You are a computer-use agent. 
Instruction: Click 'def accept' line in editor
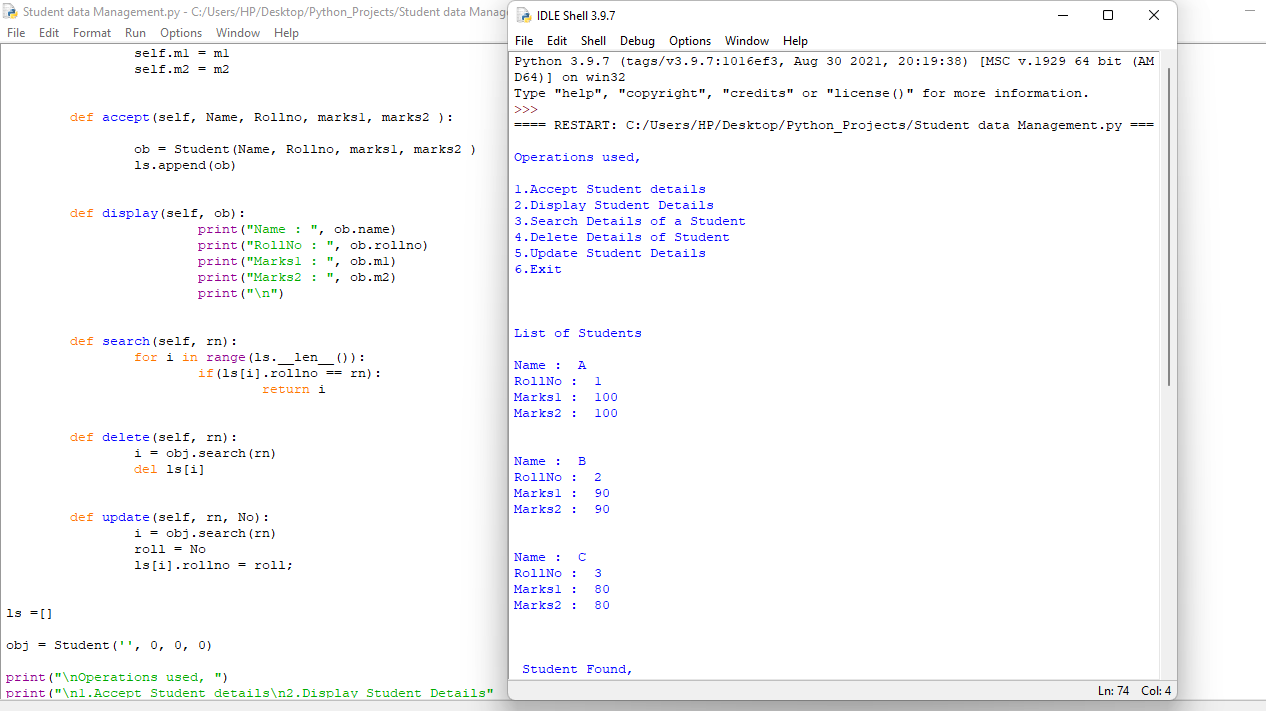tap(262, 117)
